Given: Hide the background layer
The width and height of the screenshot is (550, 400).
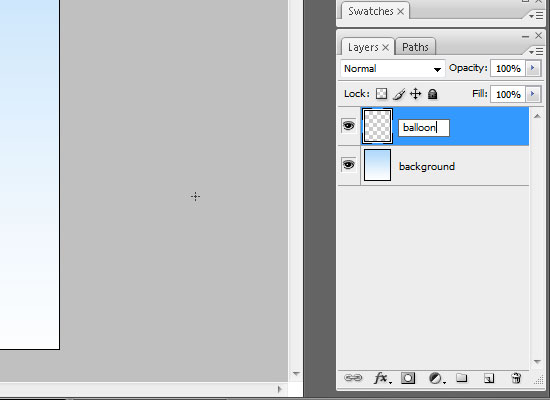Looking at the screenshot, I should (348, 165).
